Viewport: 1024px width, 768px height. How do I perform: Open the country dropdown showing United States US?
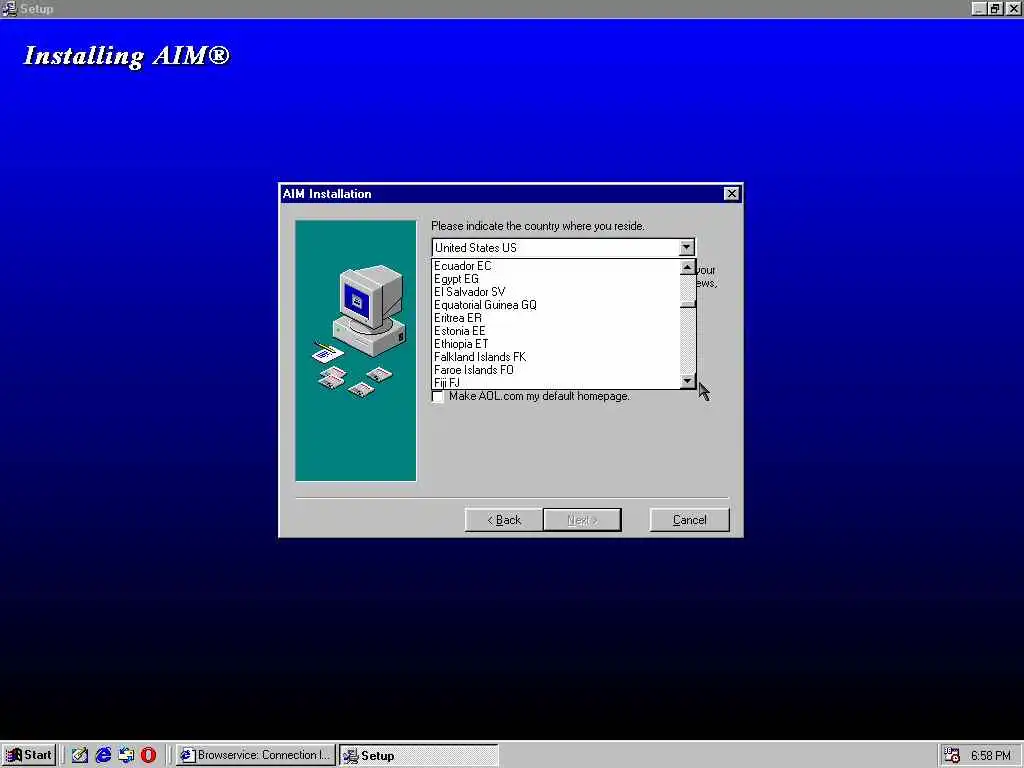(x=686, y=248)
